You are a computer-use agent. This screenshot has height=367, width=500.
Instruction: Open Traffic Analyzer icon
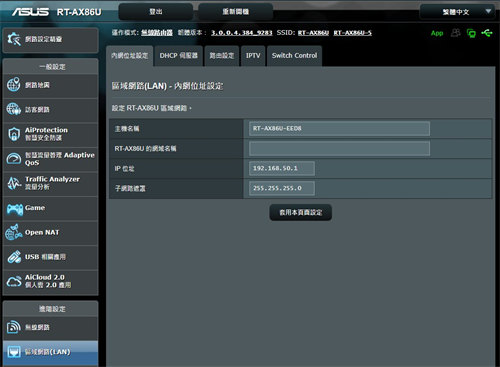(x=14, y=183)
